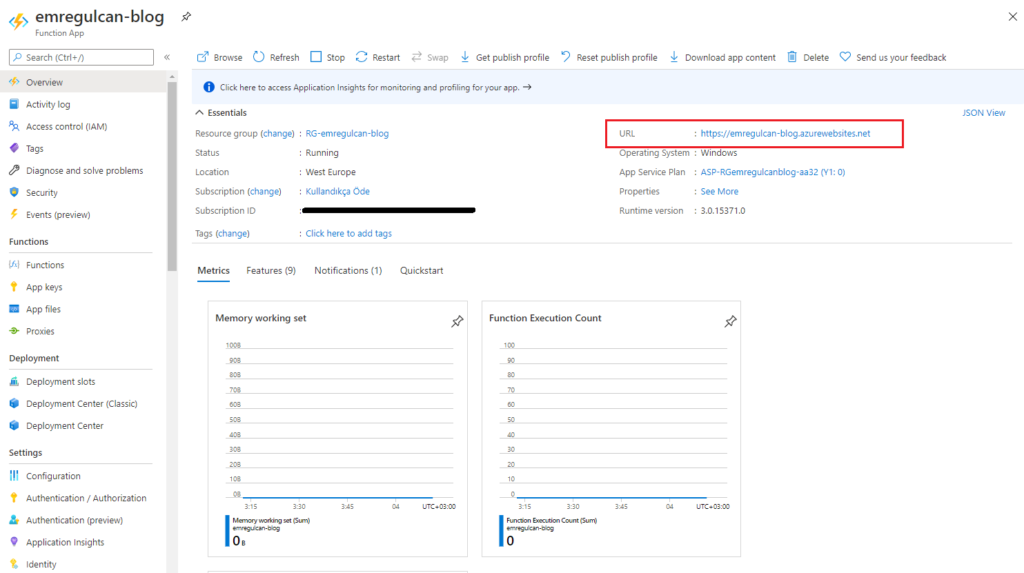Click the Activity log sidebar icon

(14, 104)
